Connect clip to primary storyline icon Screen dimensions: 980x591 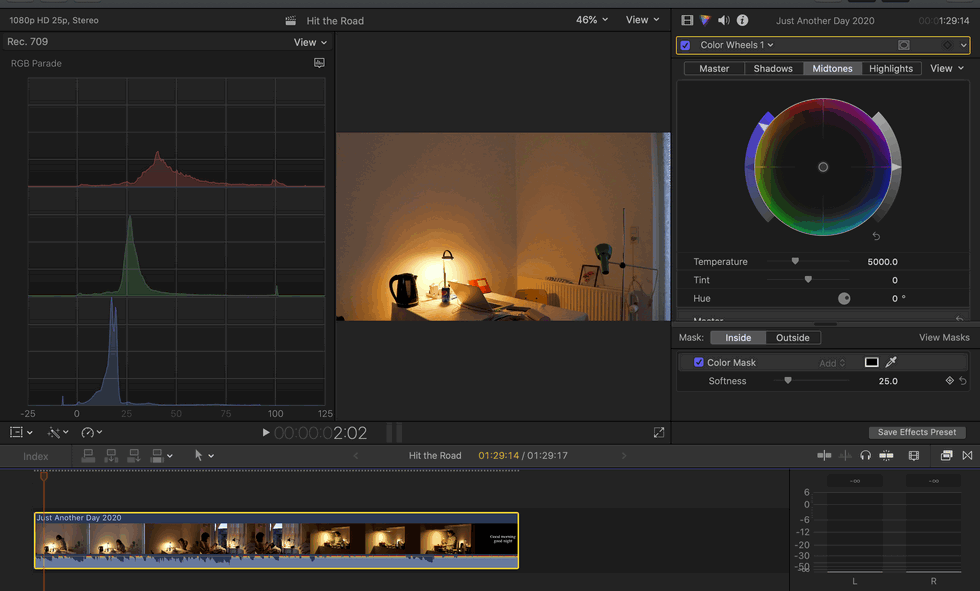click(88, 455)
